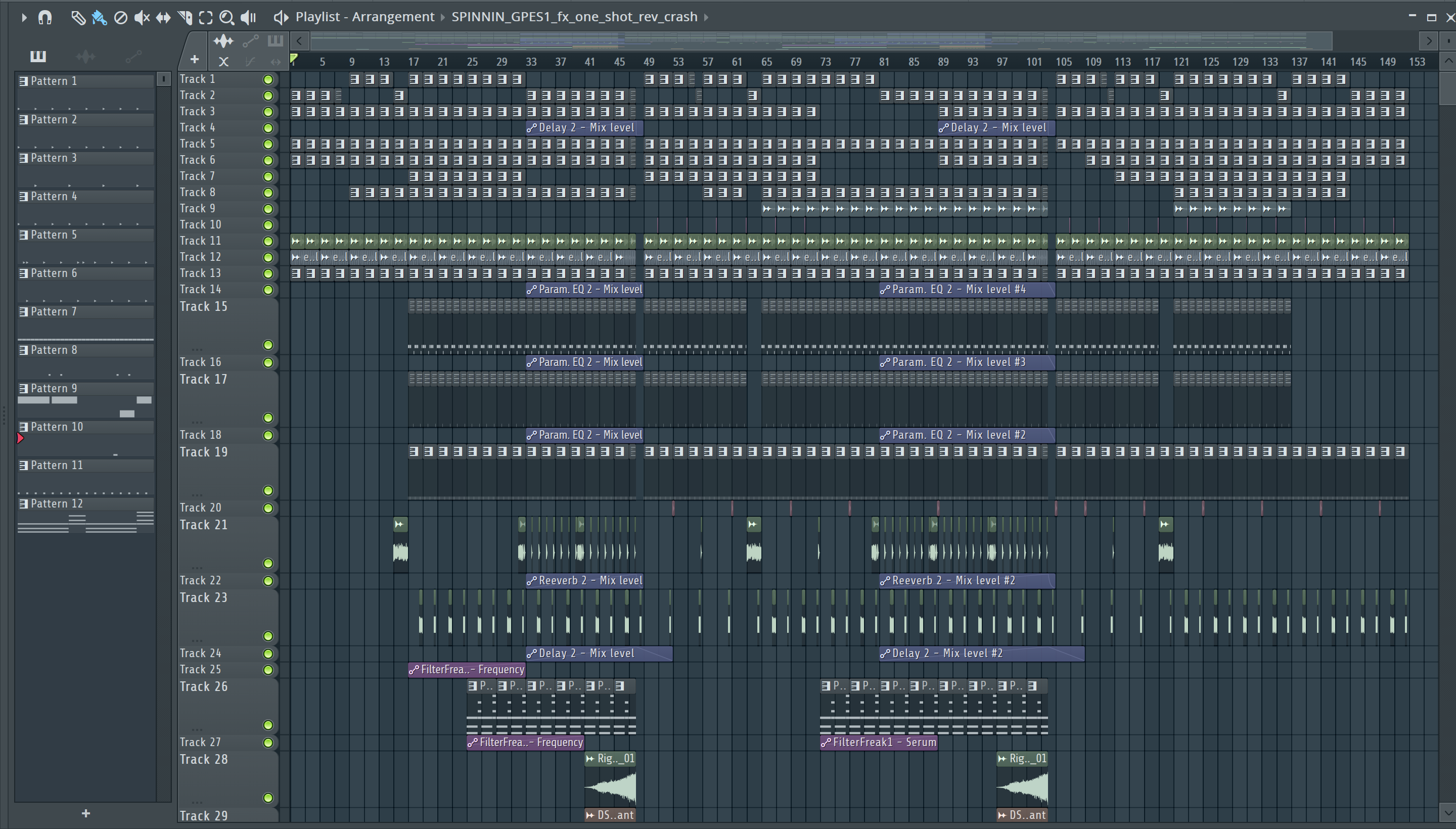This screenshot has height=829, width=1456.
Task: Toggle the Track 27 mute light
Action: tap(267, 743)
